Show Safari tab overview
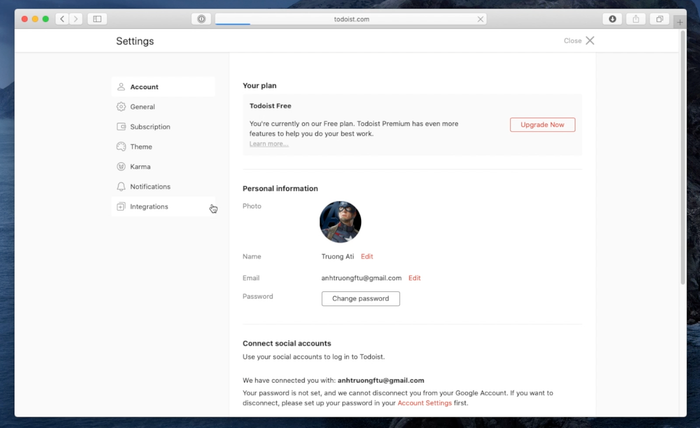This screenshot has height=428, width=700. point(659,19)
